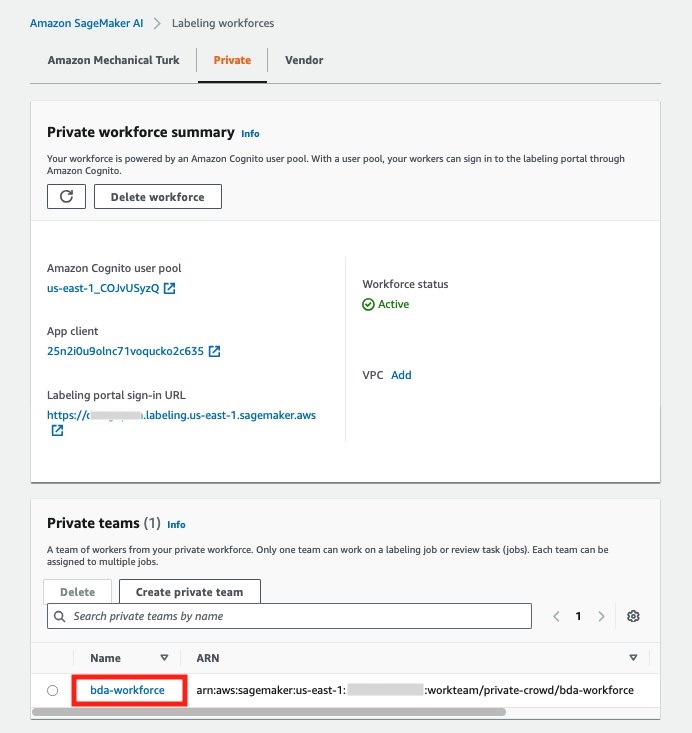Click the Active status checkmark icon
The image size is (692, 733).
(368, 304)
